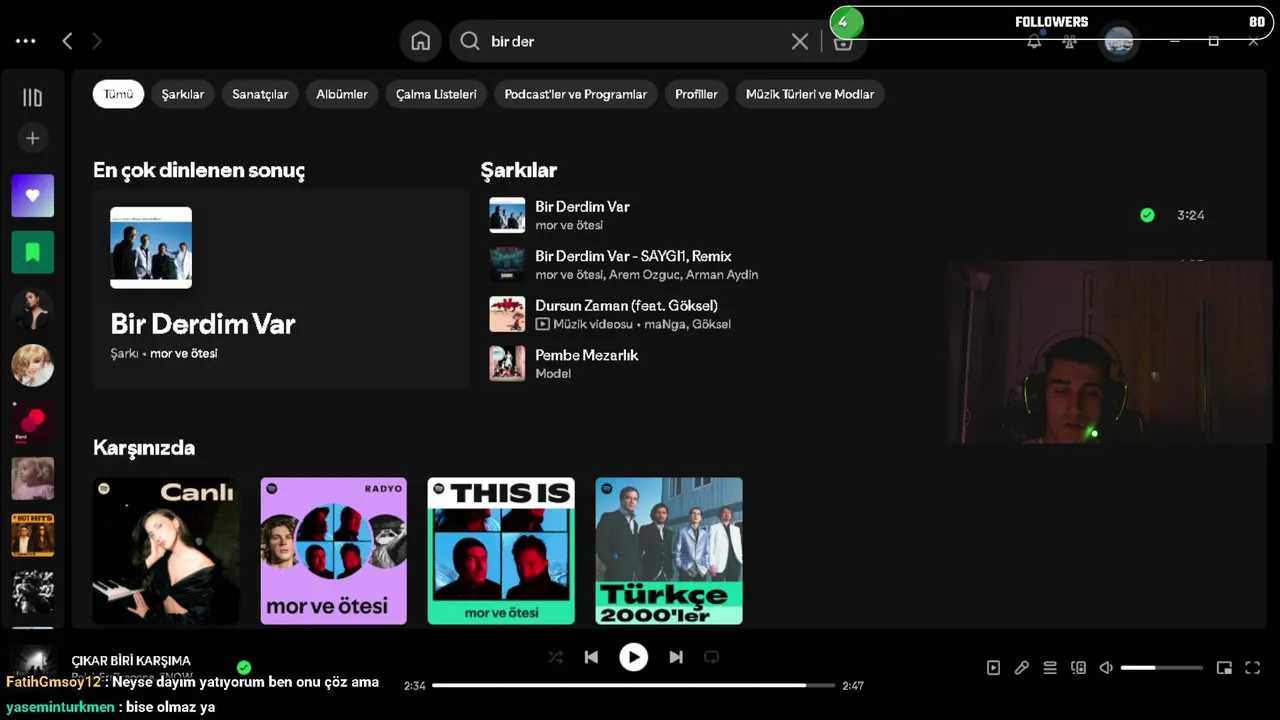
Task: Open the 'THIS IS mor ve ötesi' card
Action: 501,551
